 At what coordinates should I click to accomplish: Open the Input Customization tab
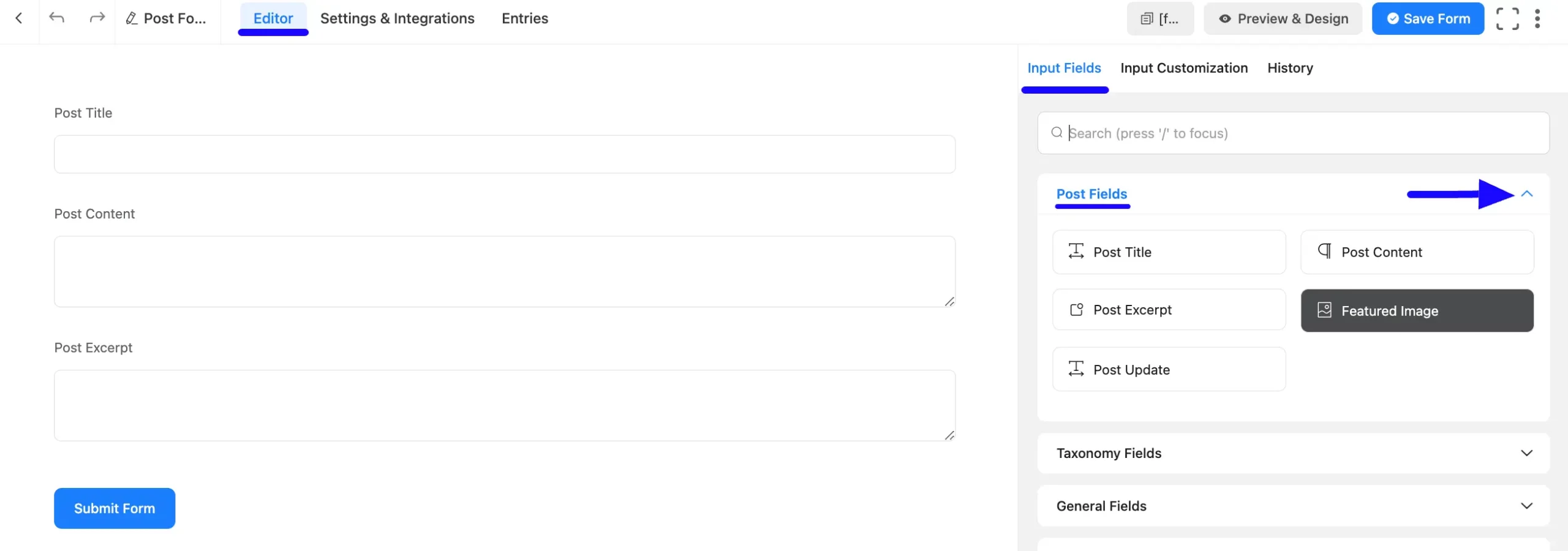click(1183, 68)
